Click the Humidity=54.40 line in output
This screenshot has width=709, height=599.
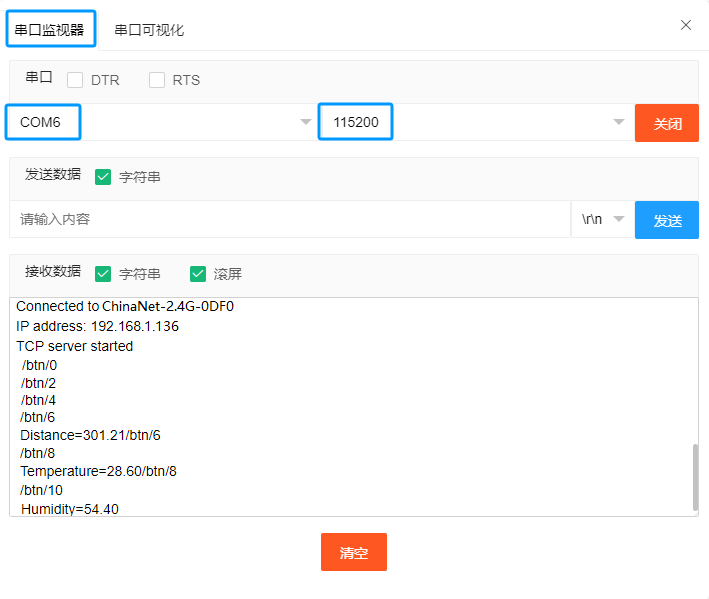70,509
